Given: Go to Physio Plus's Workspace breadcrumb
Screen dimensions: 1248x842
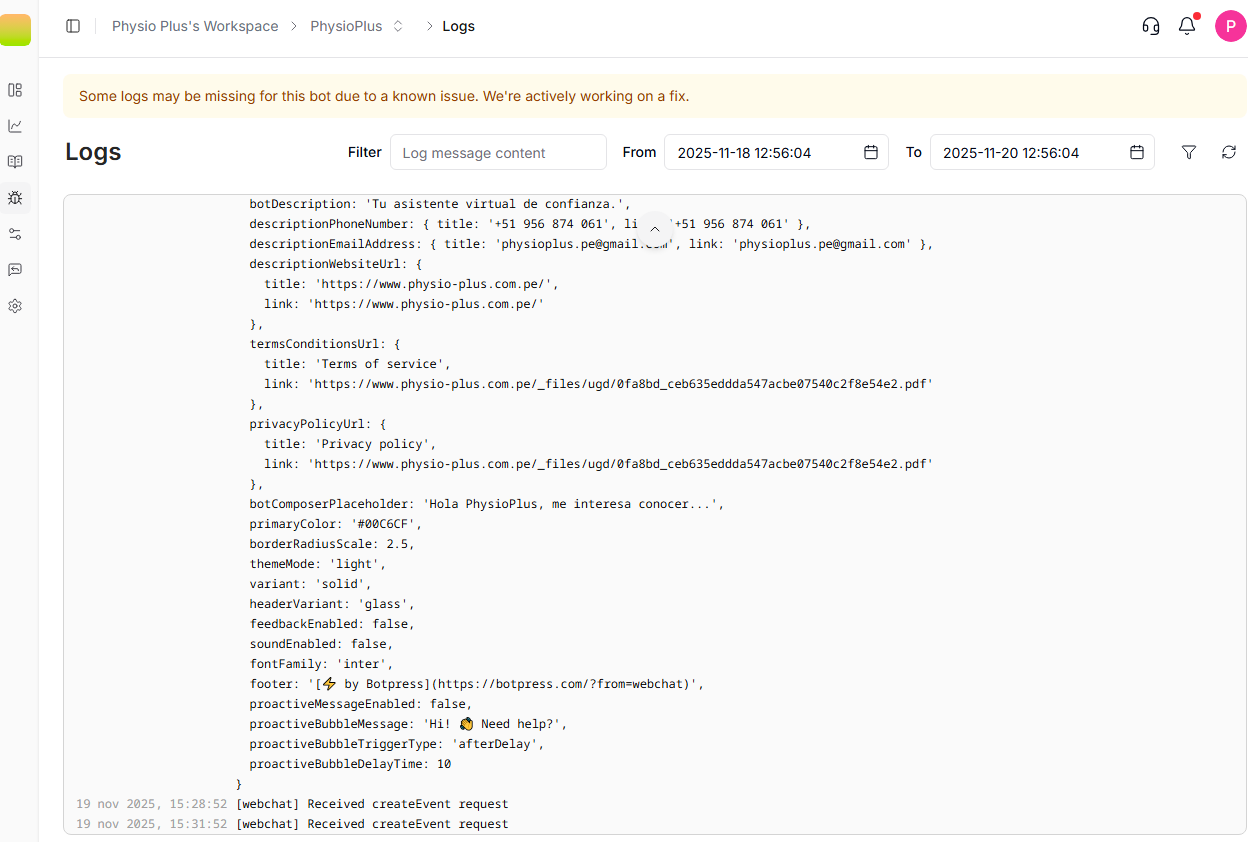Looking at the screenshot, I should click(x=195, y=26).
